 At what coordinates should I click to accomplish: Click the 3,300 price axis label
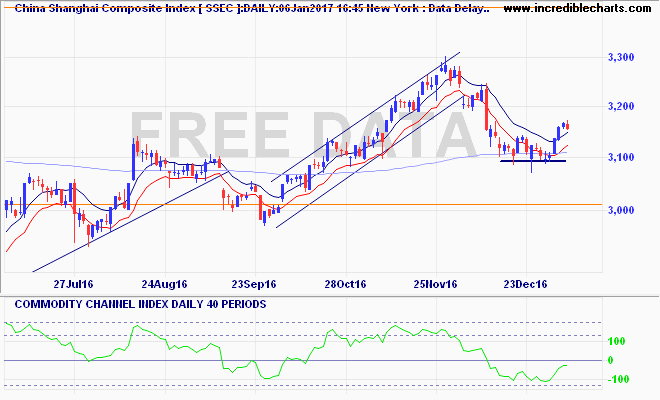click(x=621, y=57)
